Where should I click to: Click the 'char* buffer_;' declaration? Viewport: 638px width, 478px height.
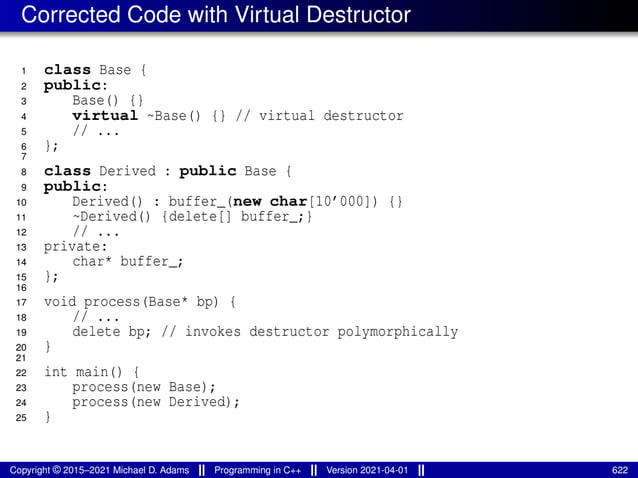(128, 262)
